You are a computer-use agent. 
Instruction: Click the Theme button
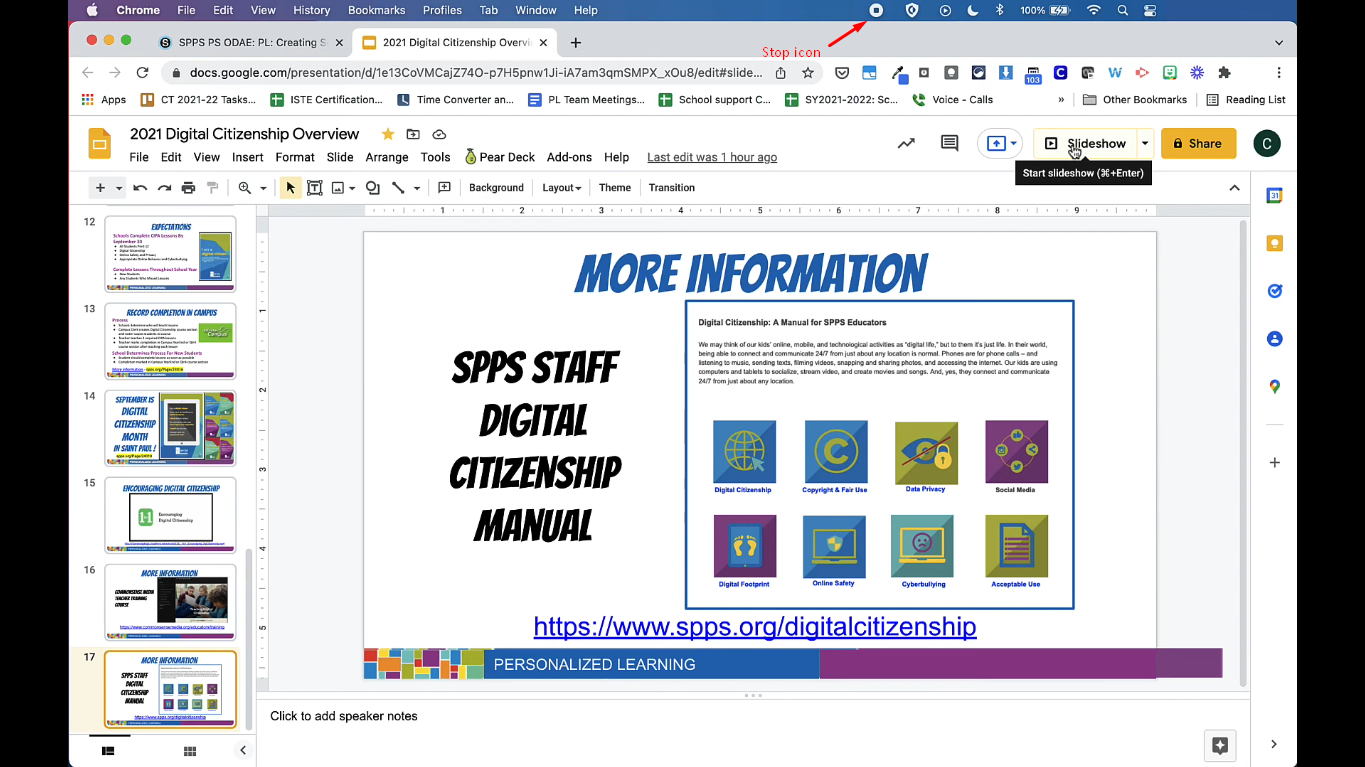[x=615, y=188]
